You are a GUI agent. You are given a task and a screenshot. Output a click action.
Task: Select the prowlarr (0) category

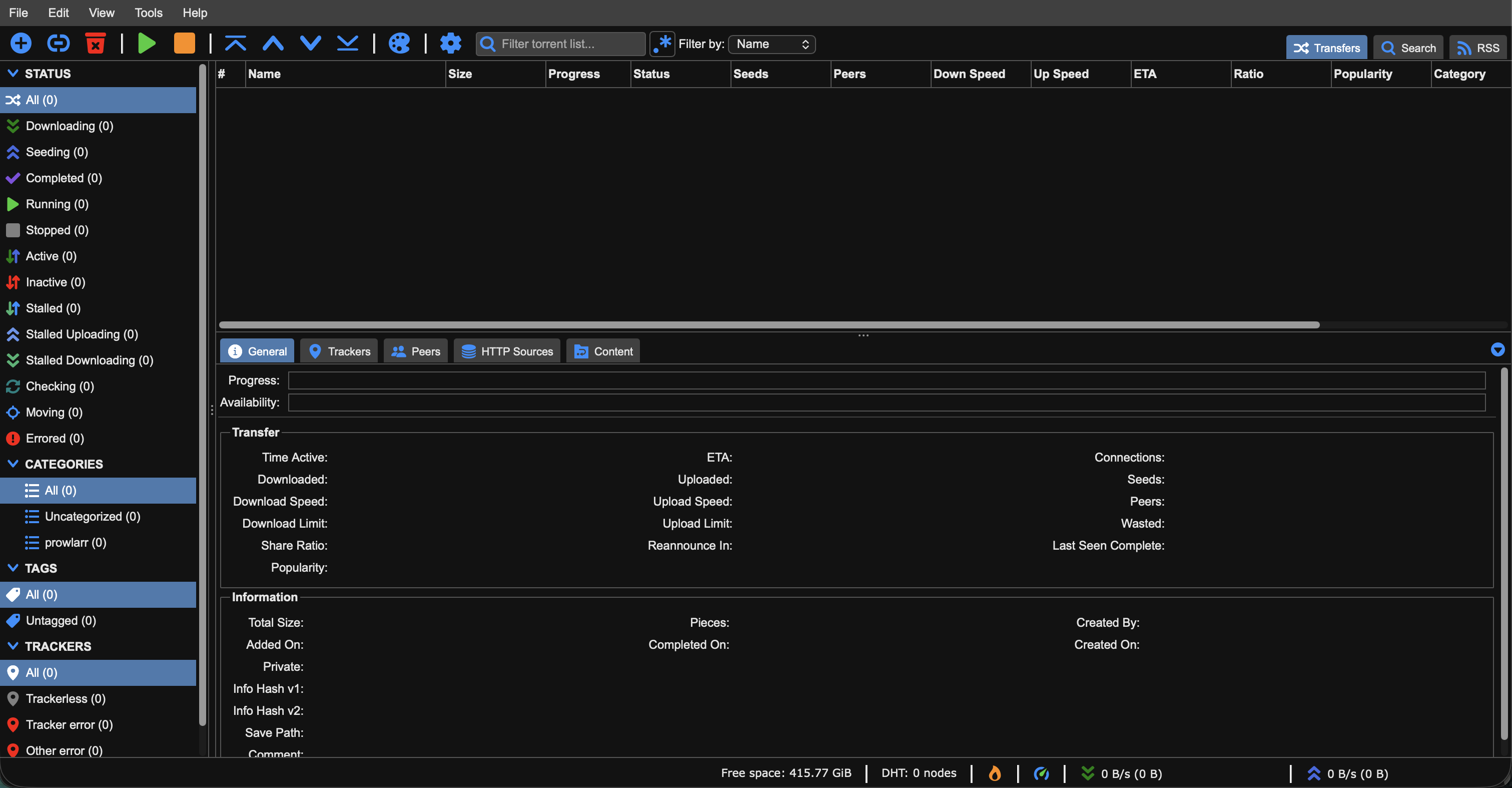coord(98,543)
